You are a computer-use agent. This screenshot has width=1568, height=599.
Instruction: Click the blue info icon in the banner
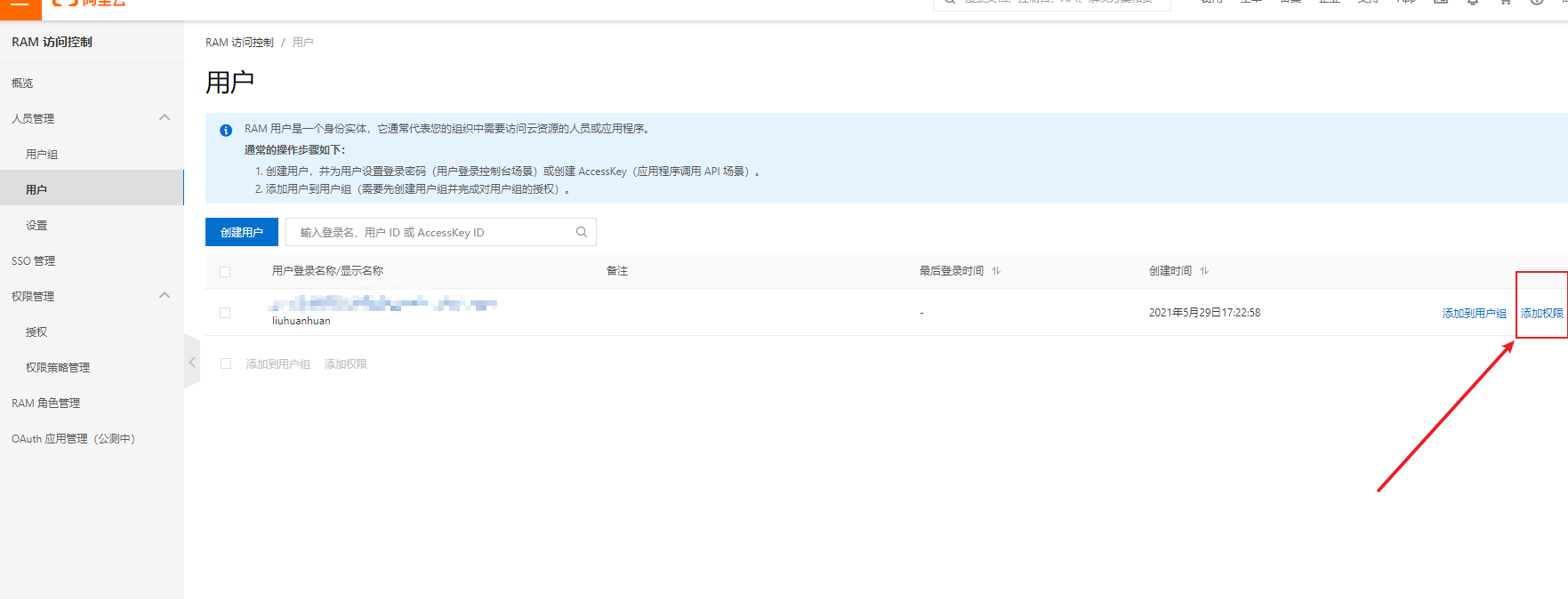click(226, 130)
